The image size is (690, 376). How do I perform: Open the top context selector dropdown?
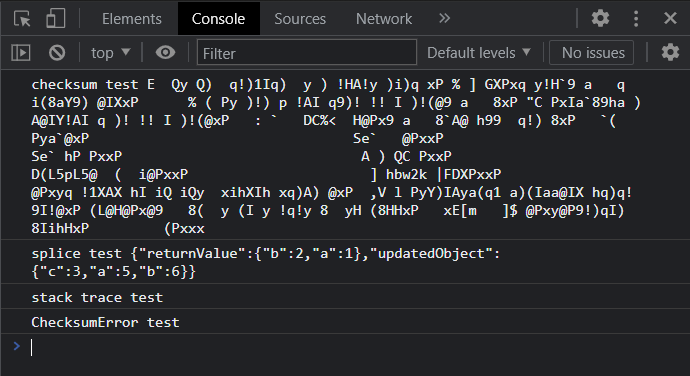coord(110,53)
